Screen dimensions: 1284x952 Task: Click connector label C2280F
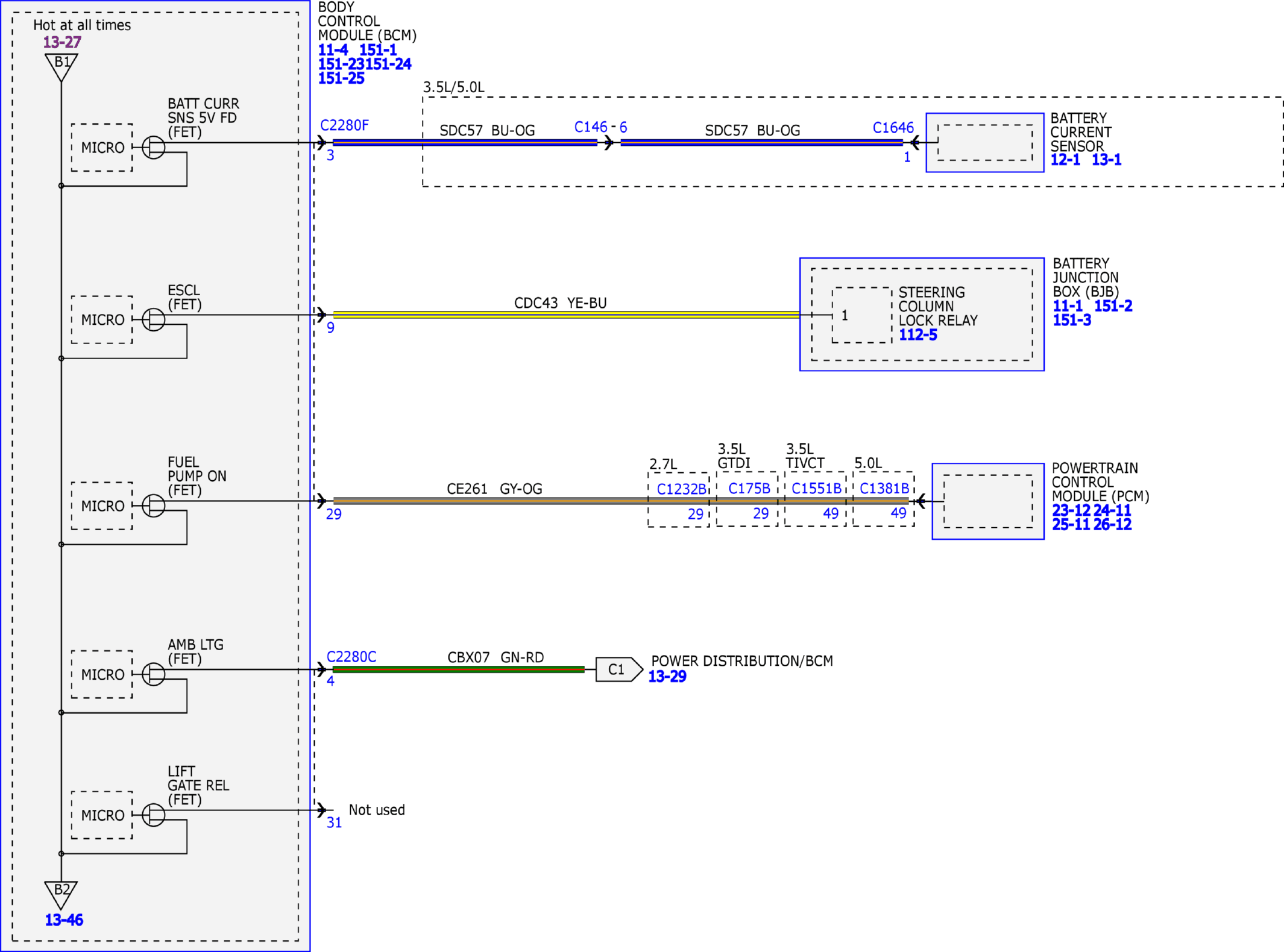344,125
